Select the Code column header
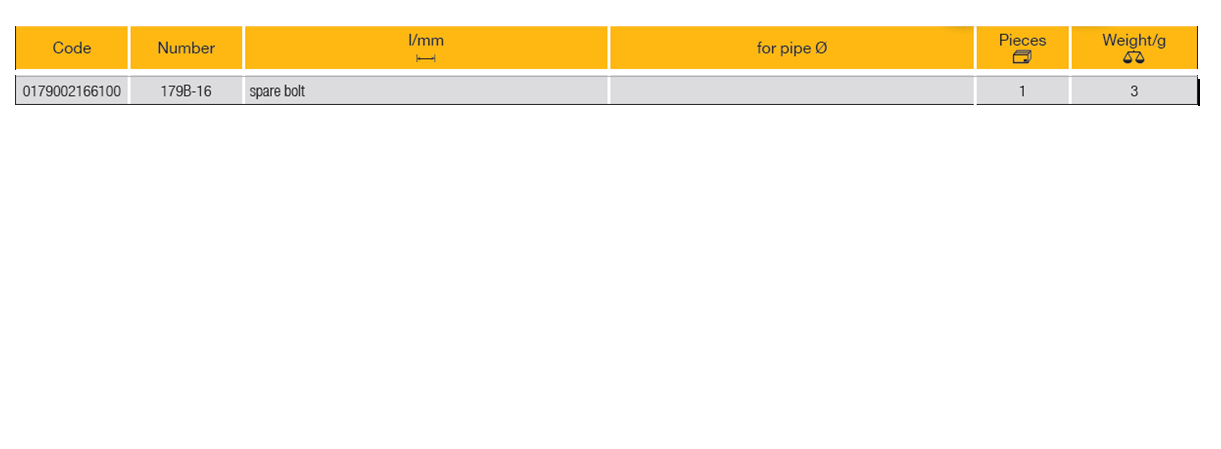The image size is (1221, 449). pyautogui.click(x=72, y=48)
